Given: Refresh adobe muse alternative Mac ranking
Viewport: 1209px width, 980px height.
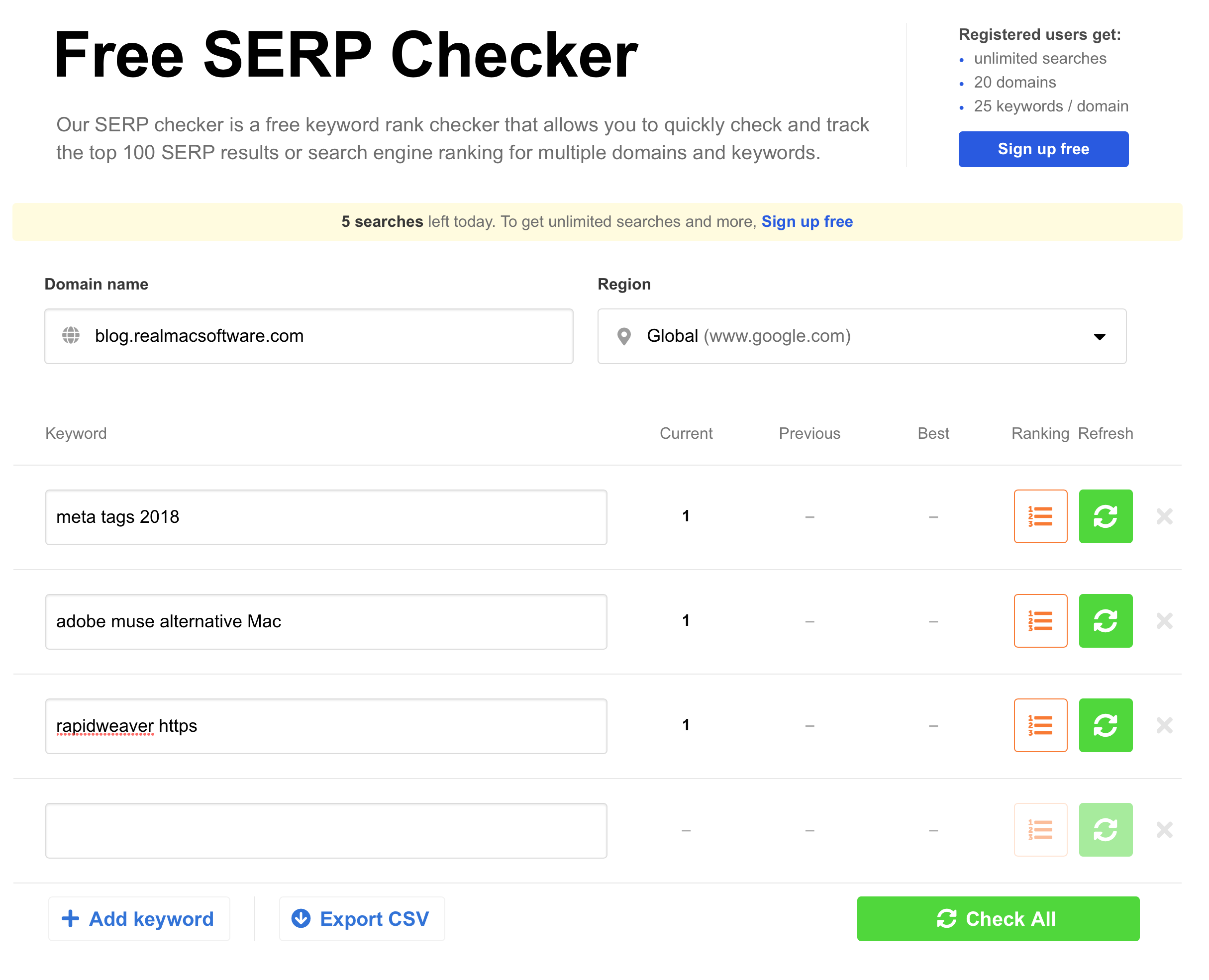Looking at the screenshot, I should point(1105,620).
